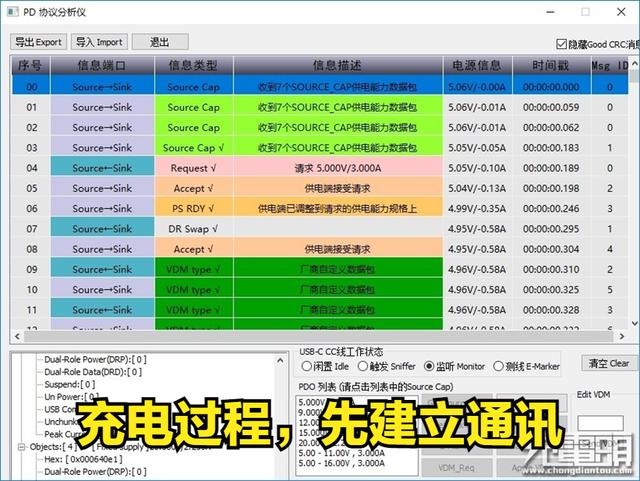The height and width of the screenshot is (481, 640).
Task: Click Accept √ cell in row 05
Action: tap(194, 188)
